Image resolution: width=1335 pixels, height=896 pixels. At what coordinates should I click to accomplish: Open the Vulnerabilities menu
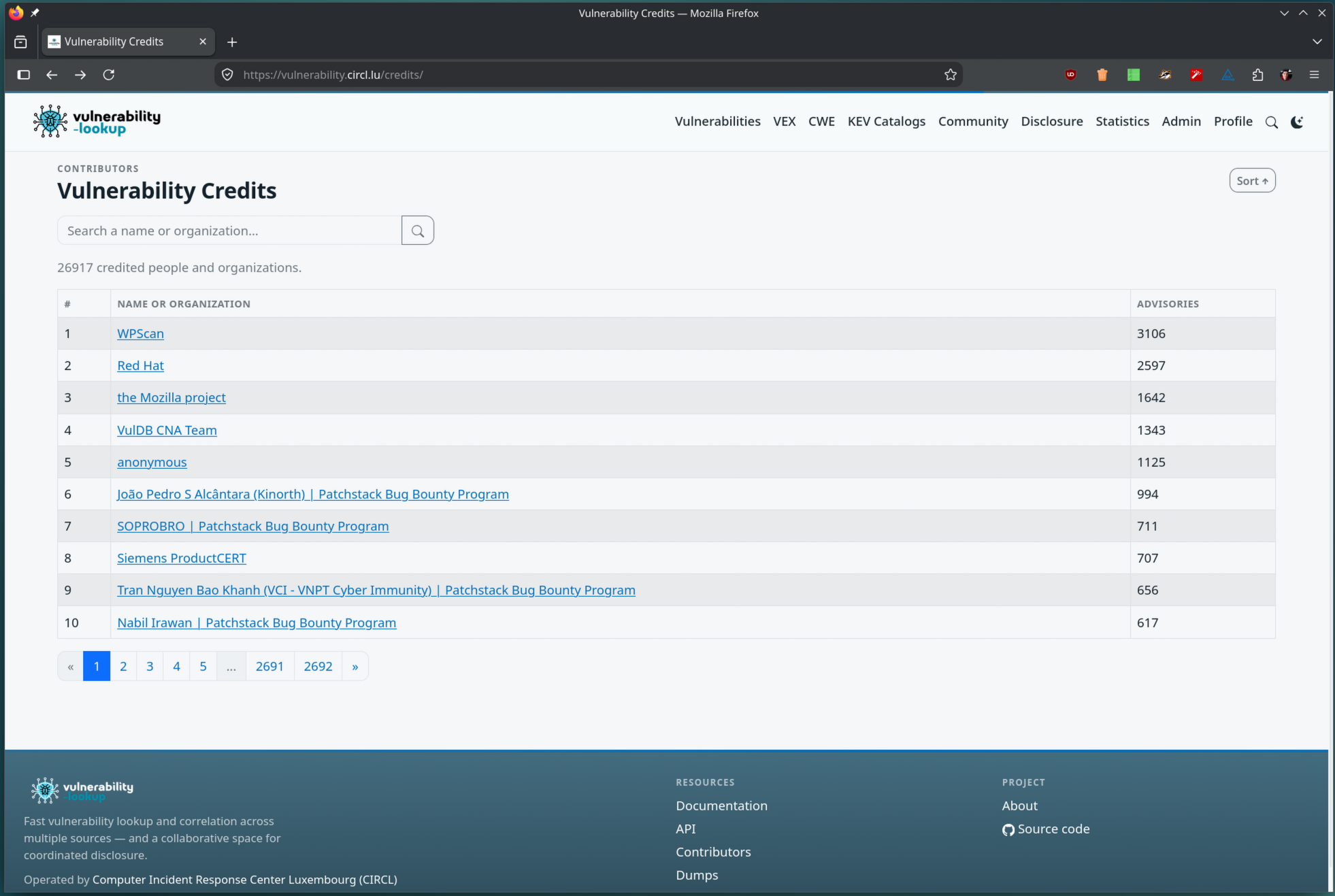[x=717, y=121]
